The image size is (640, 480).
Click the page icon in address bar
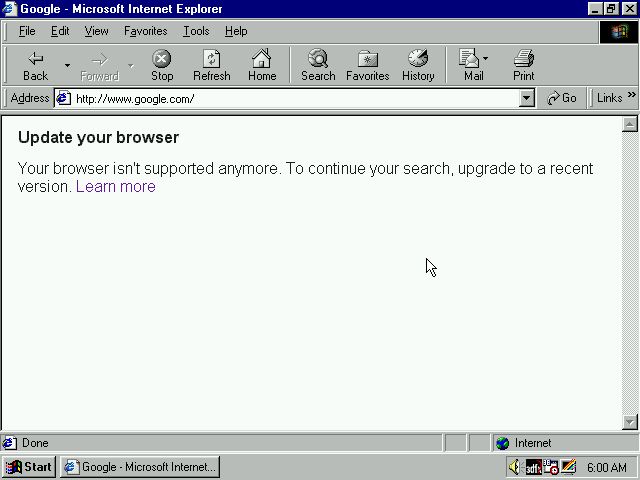(63, 98)
